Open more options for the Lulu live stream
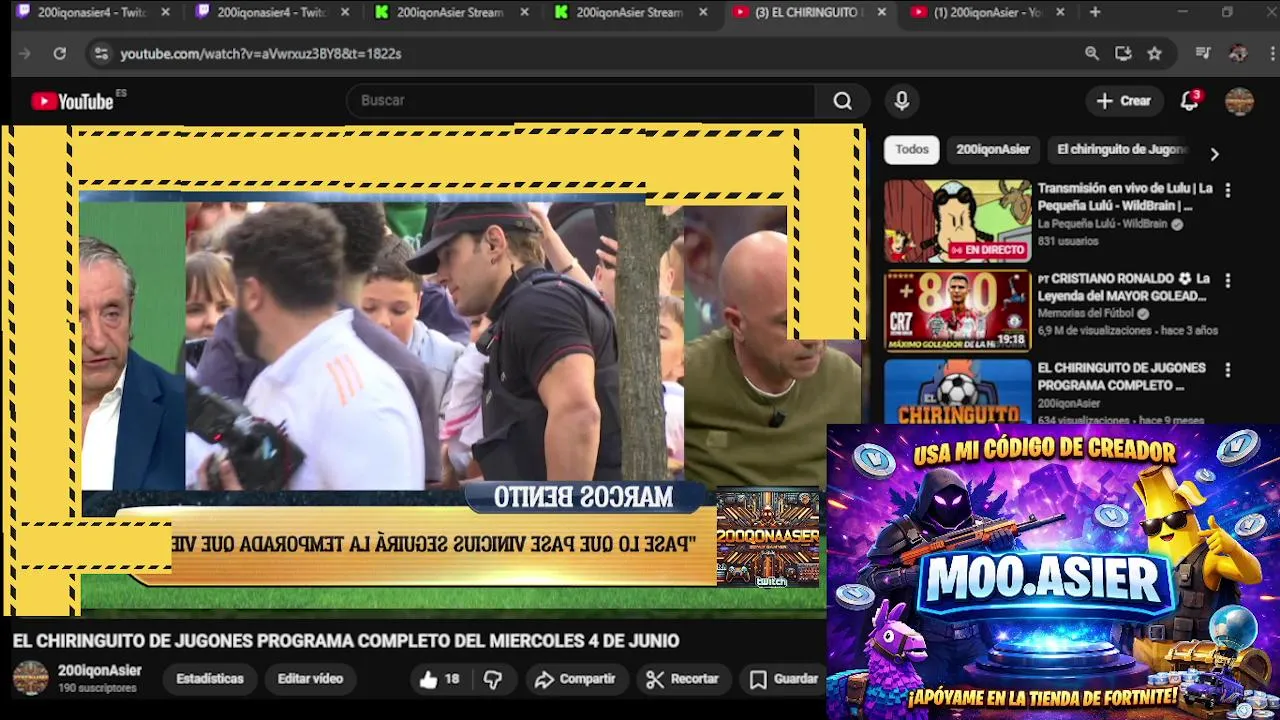The width and height of the screenshot is (1280, 720). pyautogui.click(x=1228, y=189)
